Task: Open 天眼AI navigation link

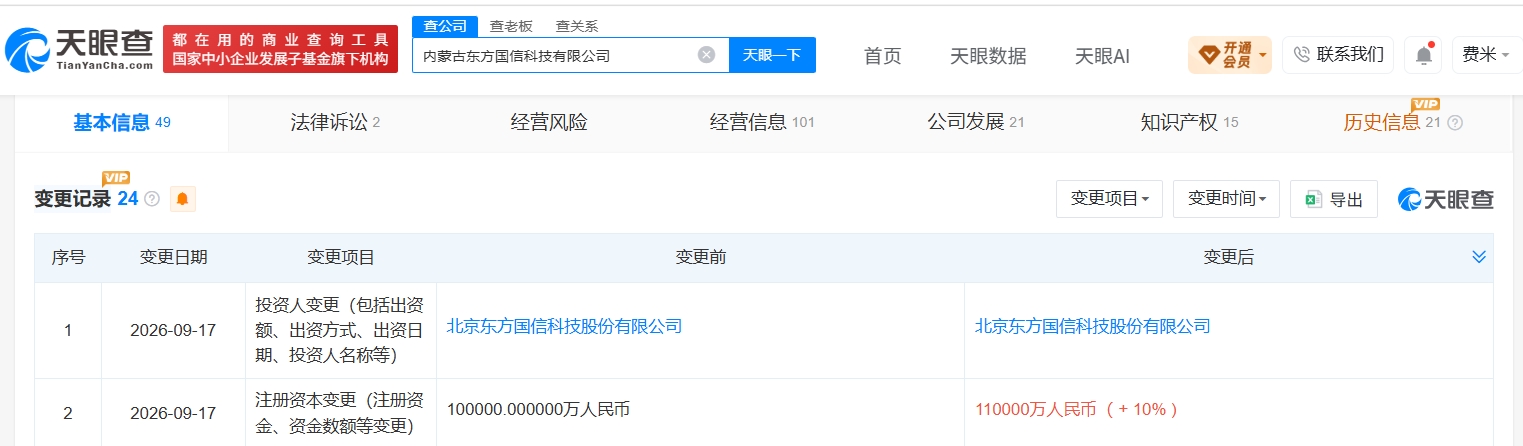Action: [x=1102, y=56]
